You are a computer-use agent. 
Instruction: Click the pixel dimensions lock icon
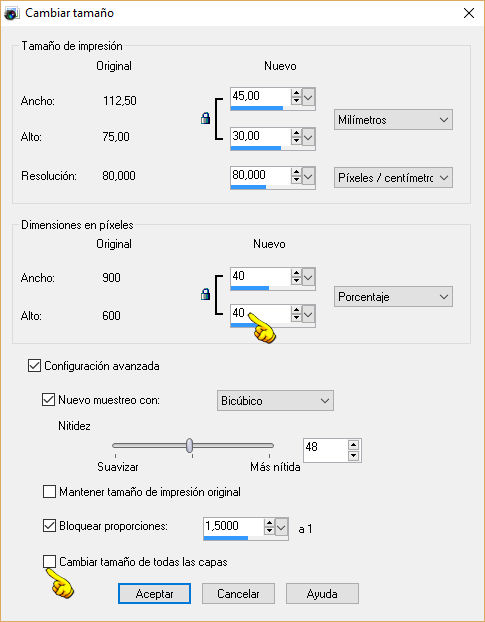tap(205, 294)
